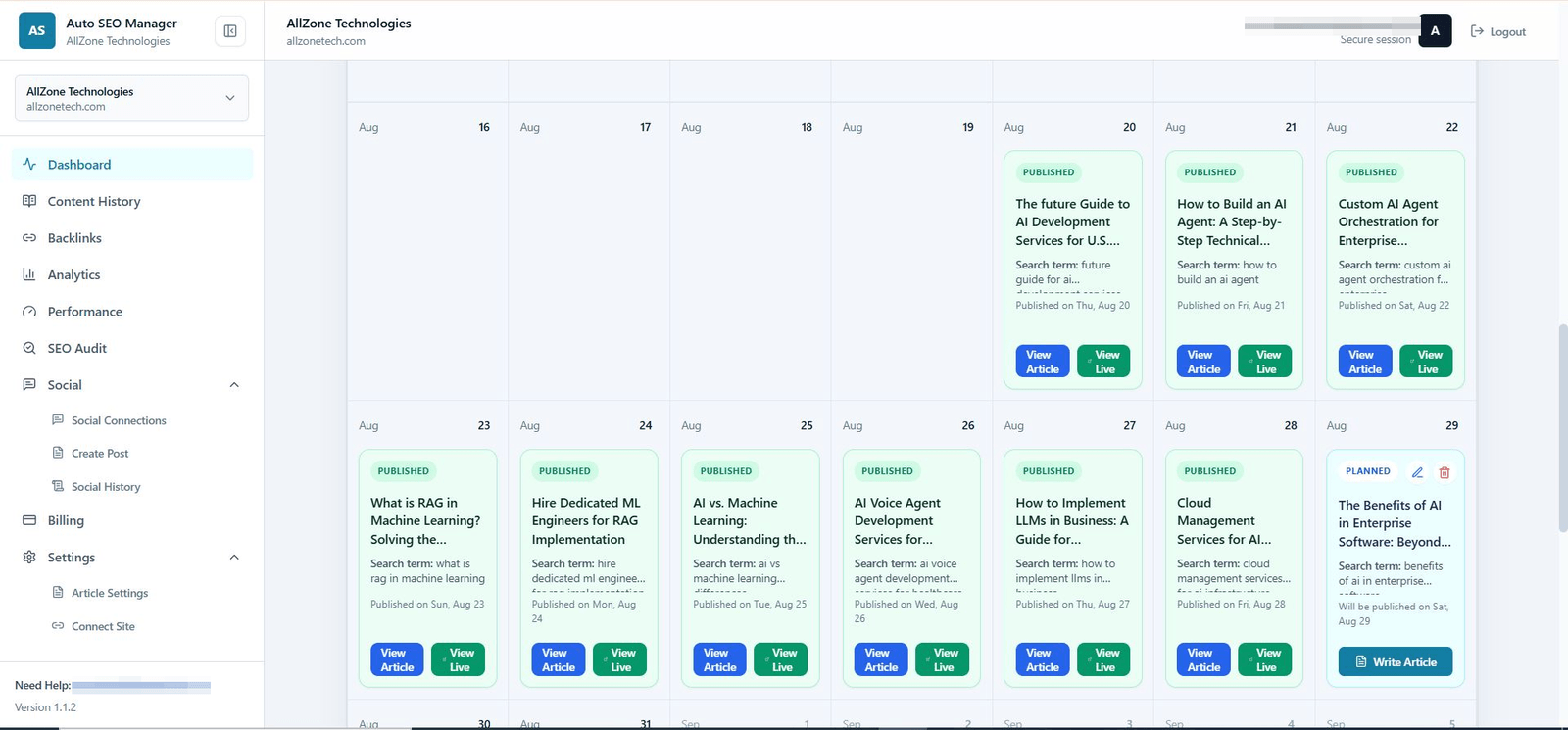Image resolution: width=1568 pixels, height=730 pixels.
Task: Delete the planned Aug 29 article with trash icon
Action: coord(1445,472)
